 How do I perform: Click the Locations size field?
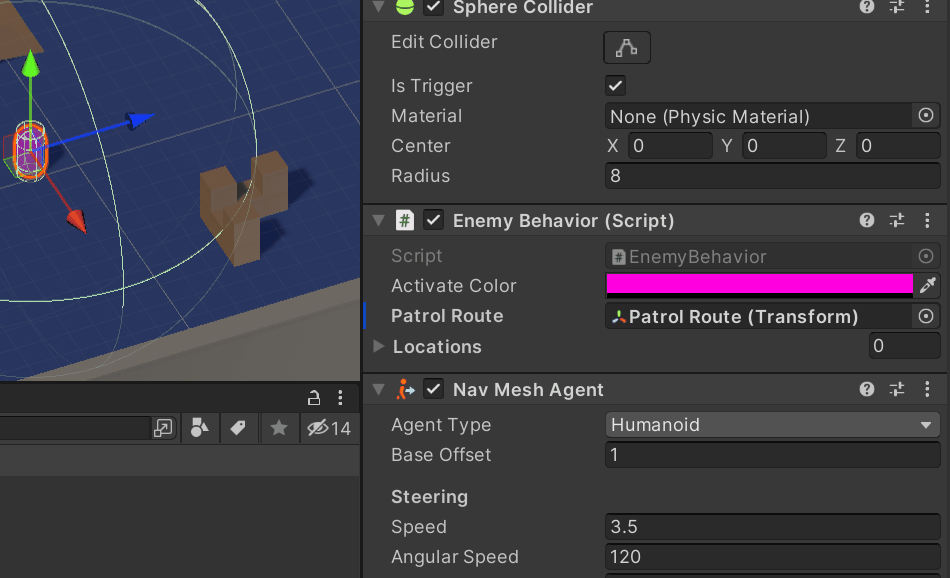pyautogui.click(x=905, y=346)
